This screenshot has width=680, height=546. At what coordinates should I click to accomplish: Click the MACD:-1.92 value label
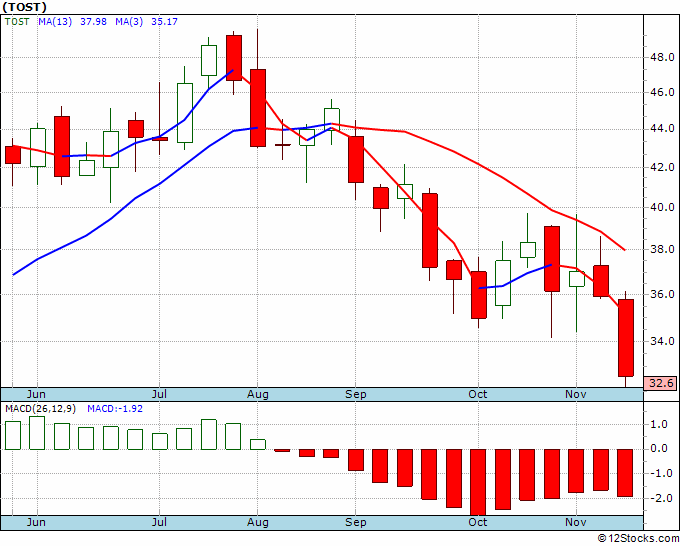(x=115, y=409)
